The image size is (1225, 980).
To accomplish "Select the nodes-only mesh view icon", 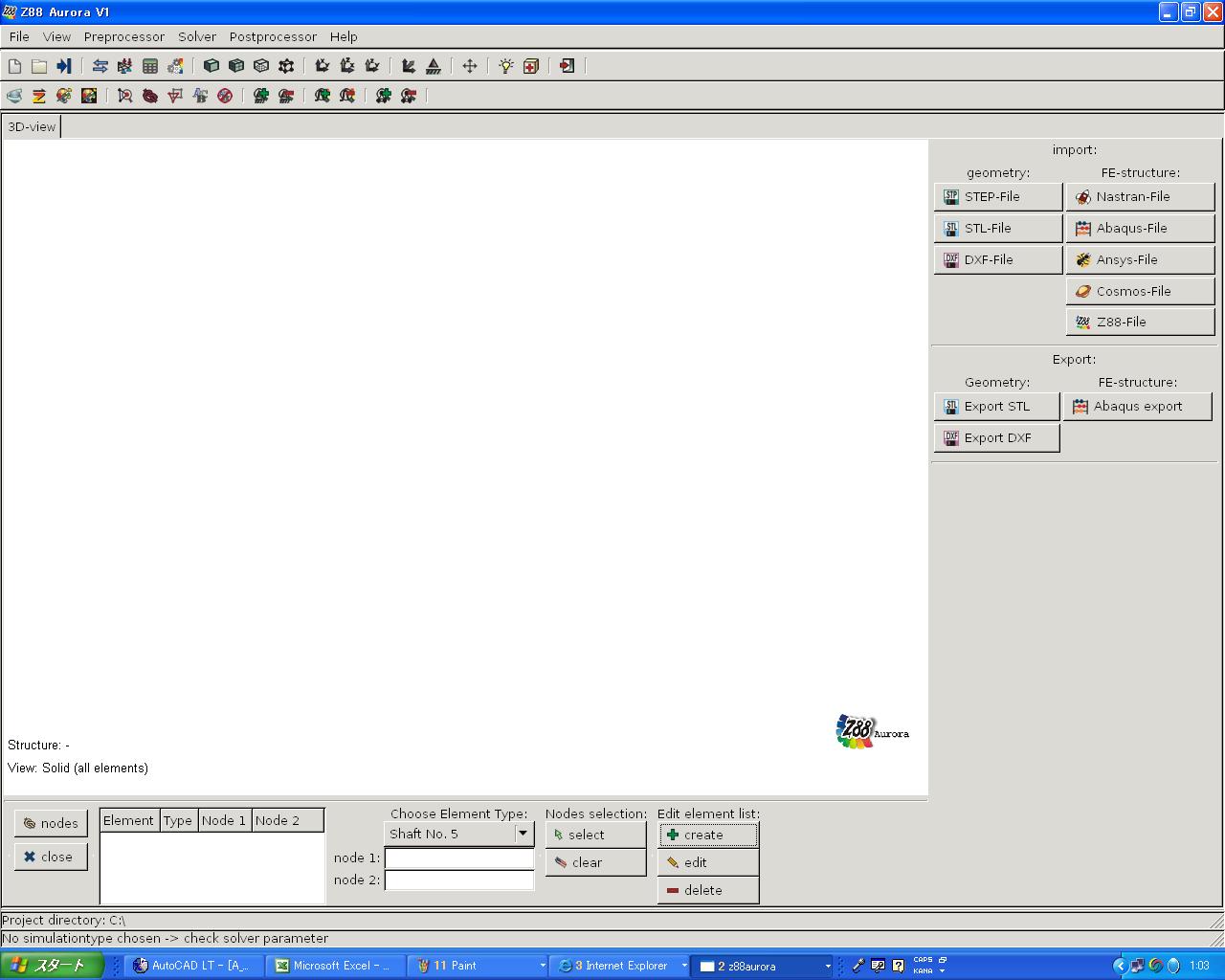I will 286,66.
